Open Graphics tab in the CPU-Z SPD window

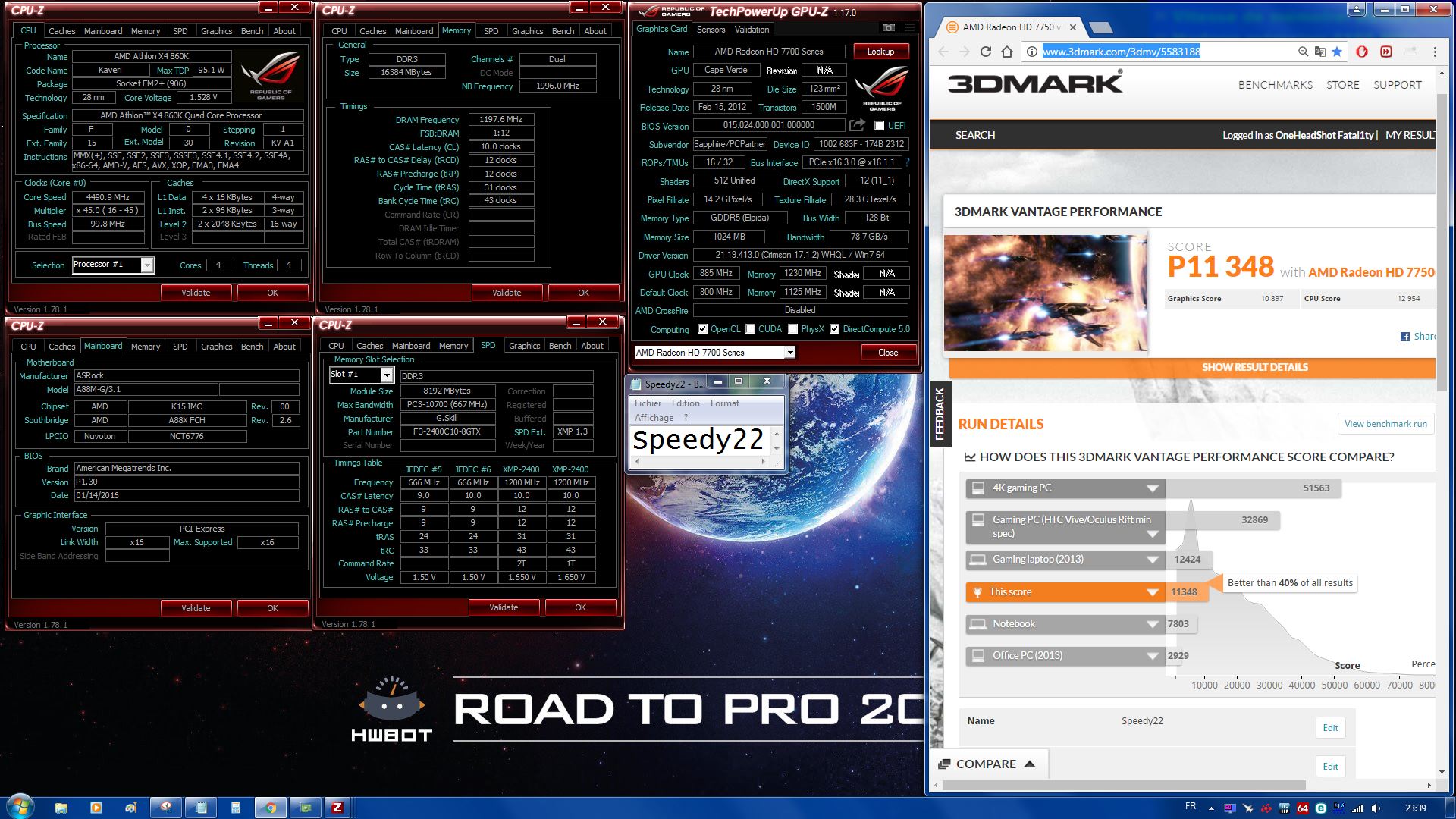[x=525, y=346]
